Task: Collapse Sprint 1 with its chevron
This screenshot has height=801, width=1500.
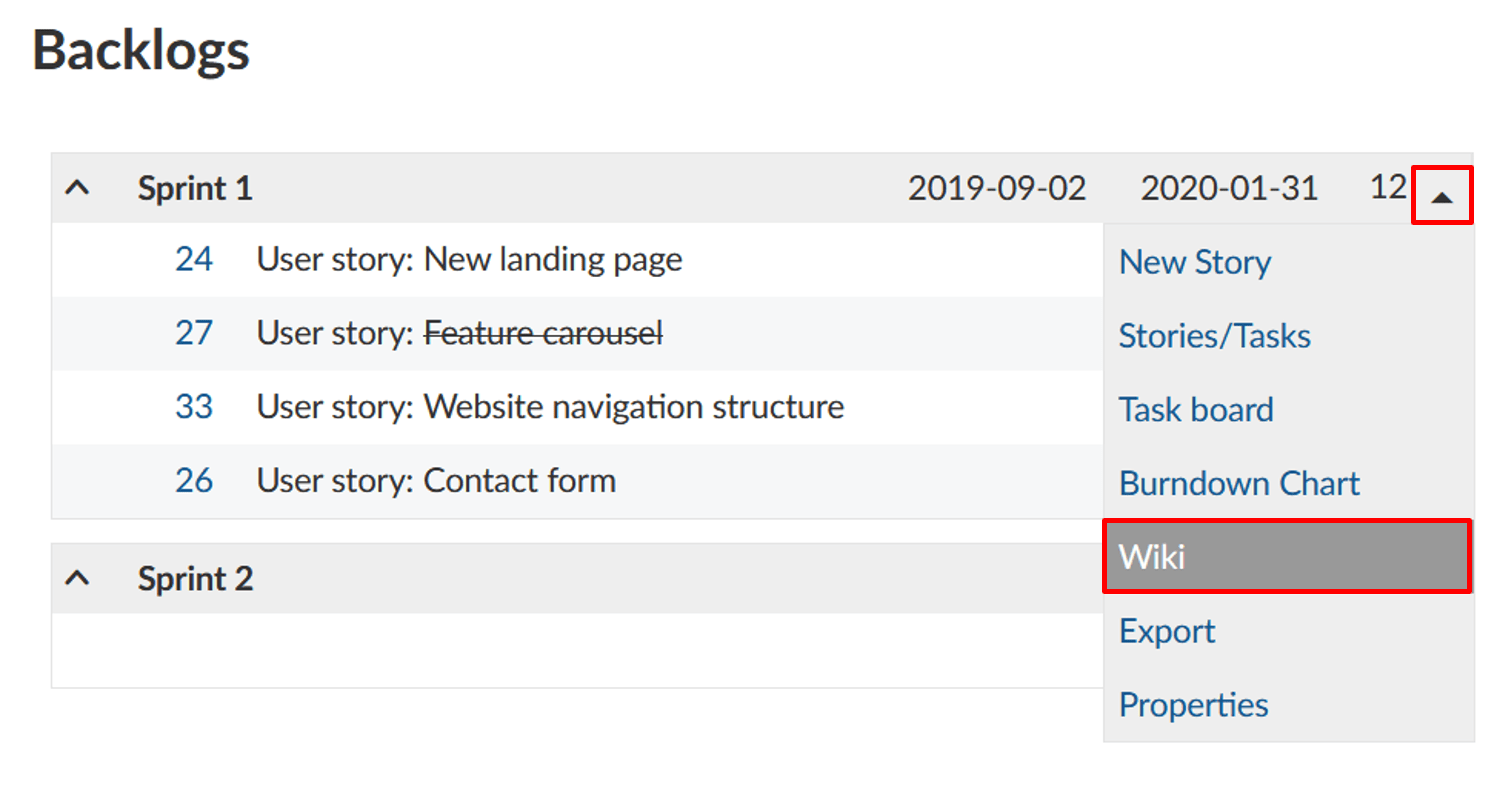Action: 78,188
